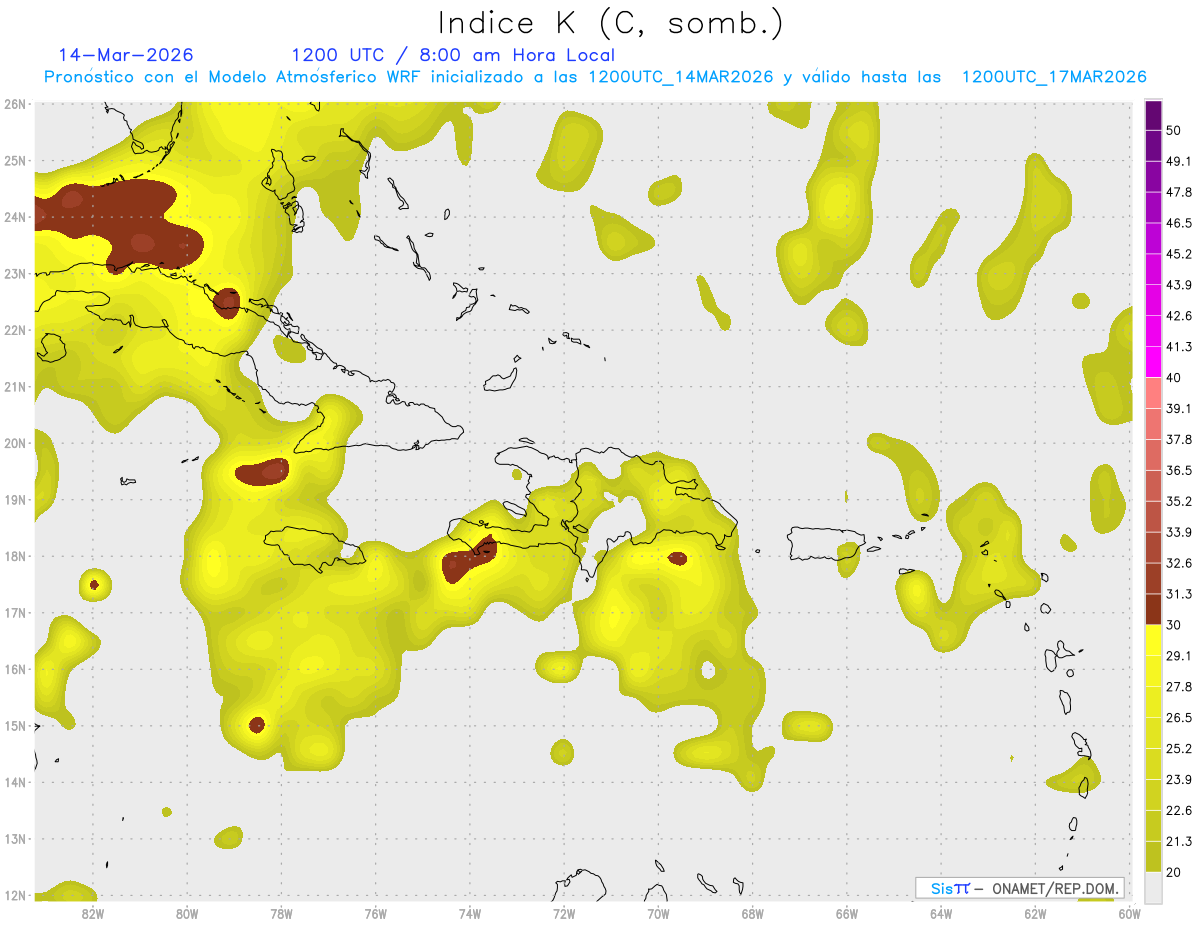1200x927 pixels.
Task: Click the Jamaica island outline on the map
Action: (313, 549)
